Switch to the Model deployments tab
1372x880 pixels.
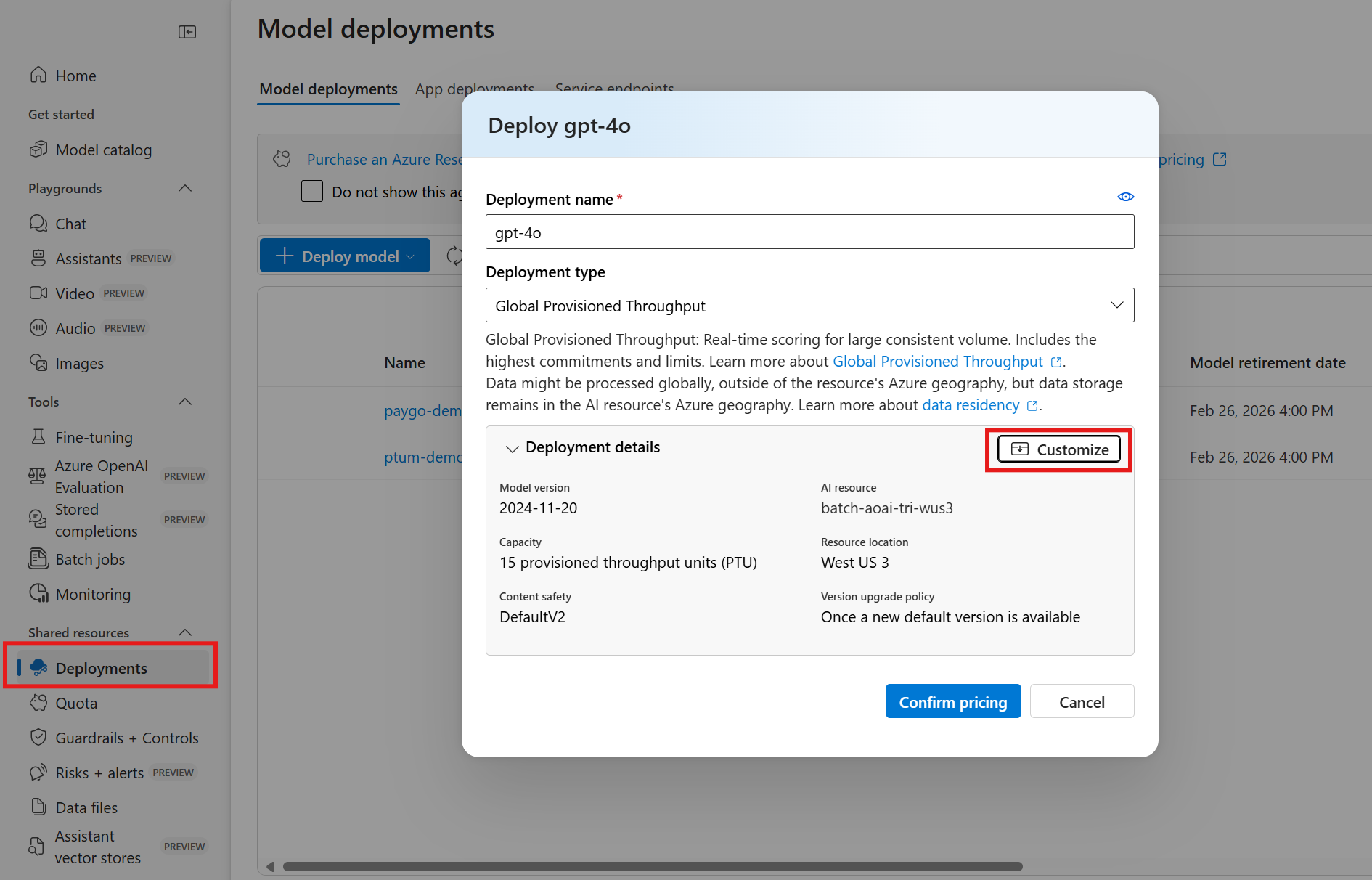click(x=328, y=89)
